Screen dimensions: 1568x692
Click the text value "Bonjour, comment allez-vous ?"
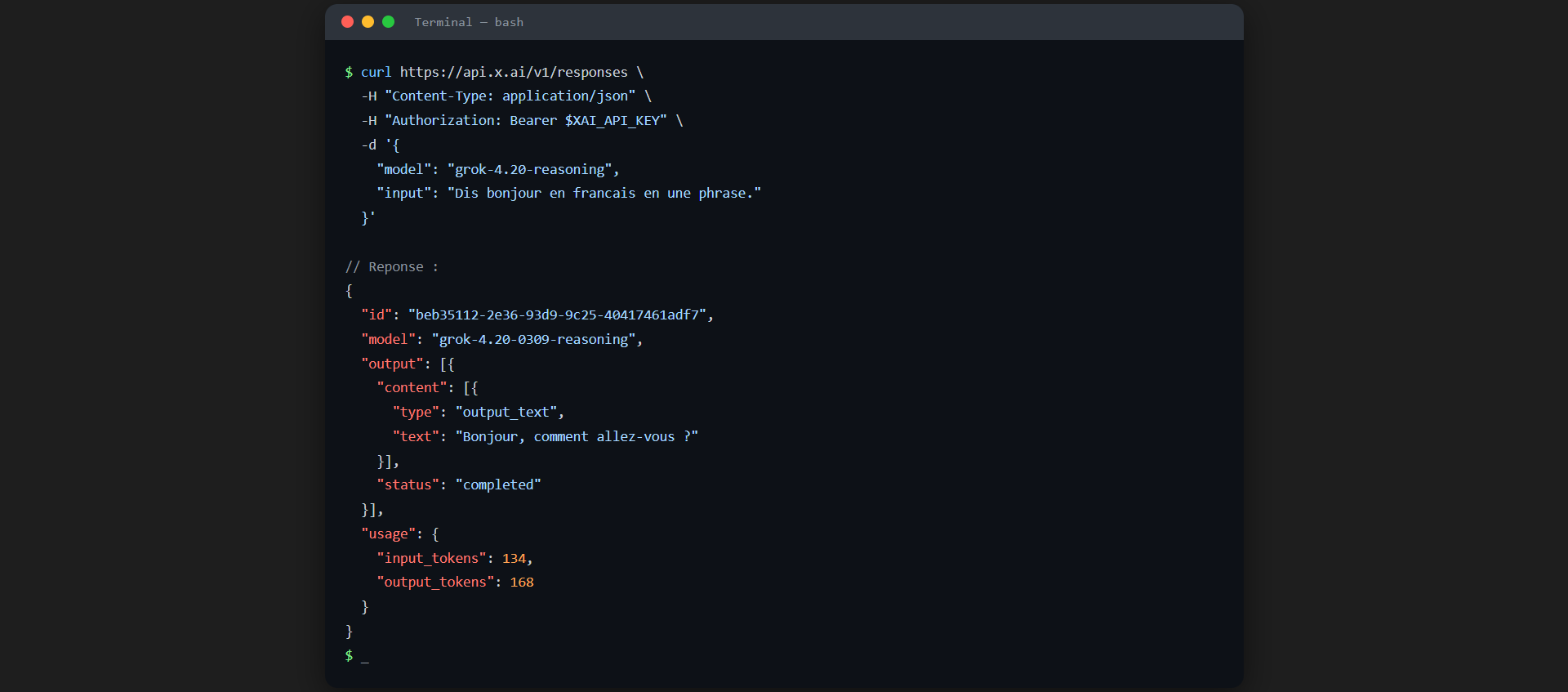[x=577, y=436]
